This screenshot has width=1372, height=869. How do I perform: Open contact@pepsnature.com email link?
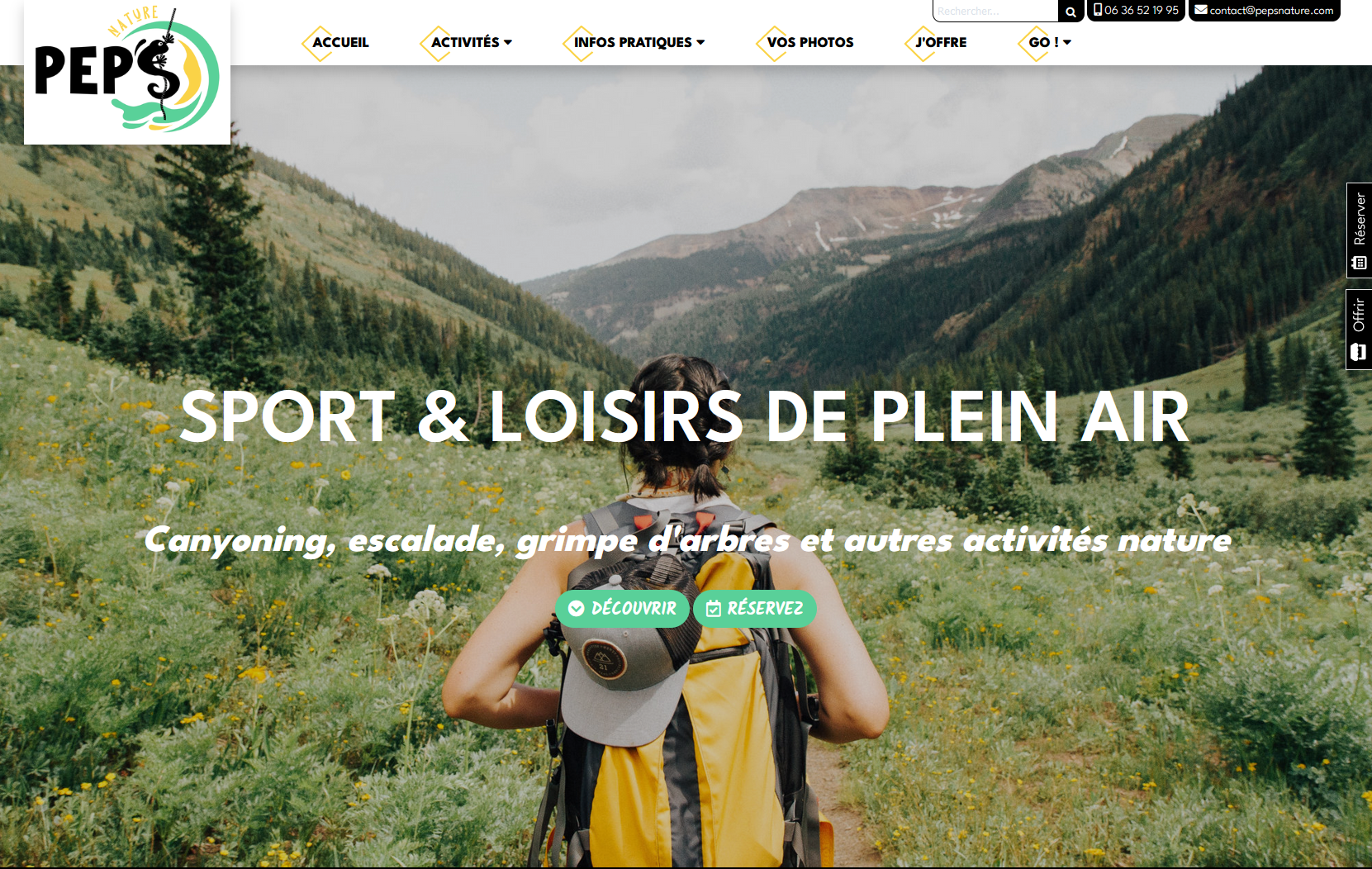pos(1271,11)
